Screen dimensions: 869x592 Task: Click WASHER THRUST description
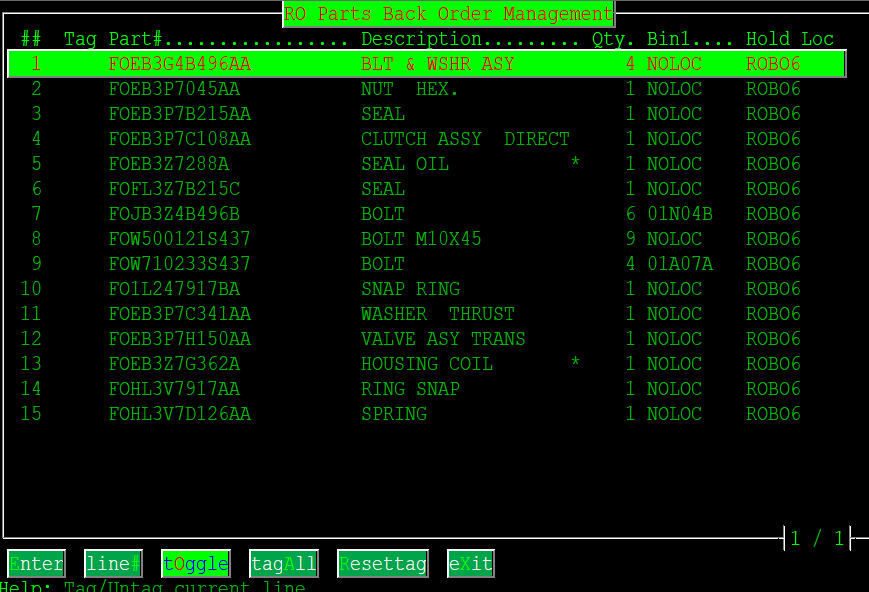click(x=438, y=314)
